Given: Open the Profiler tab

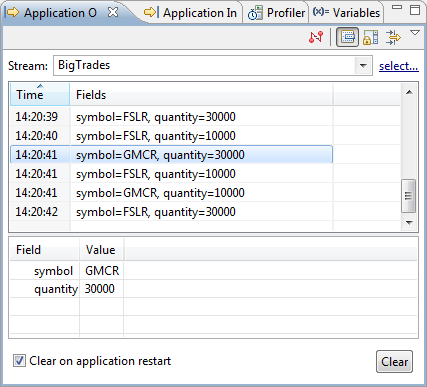Looking at the screenshot, I should [276, 13].
